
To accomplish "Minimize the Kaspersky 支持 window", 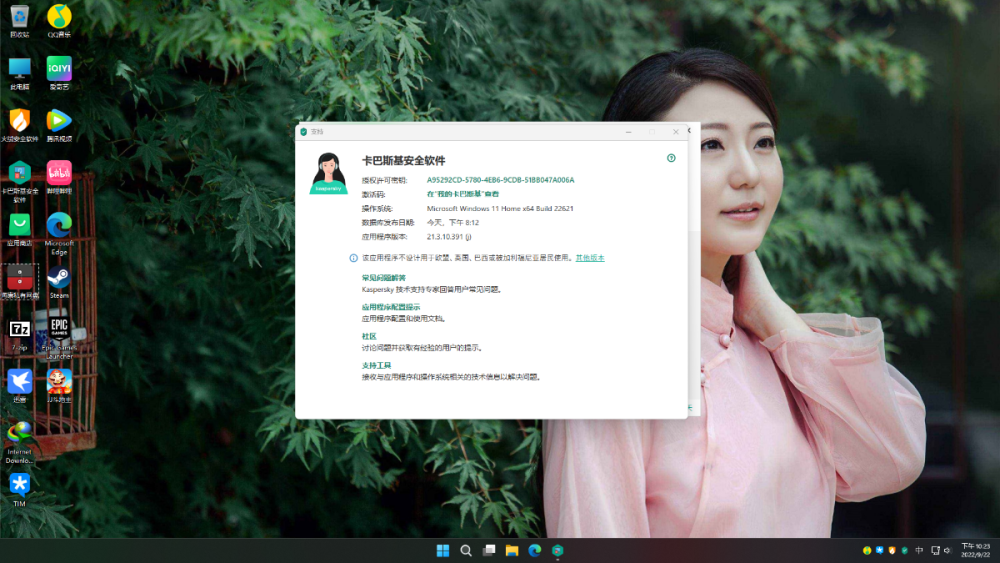I will [x=628, y=132].
